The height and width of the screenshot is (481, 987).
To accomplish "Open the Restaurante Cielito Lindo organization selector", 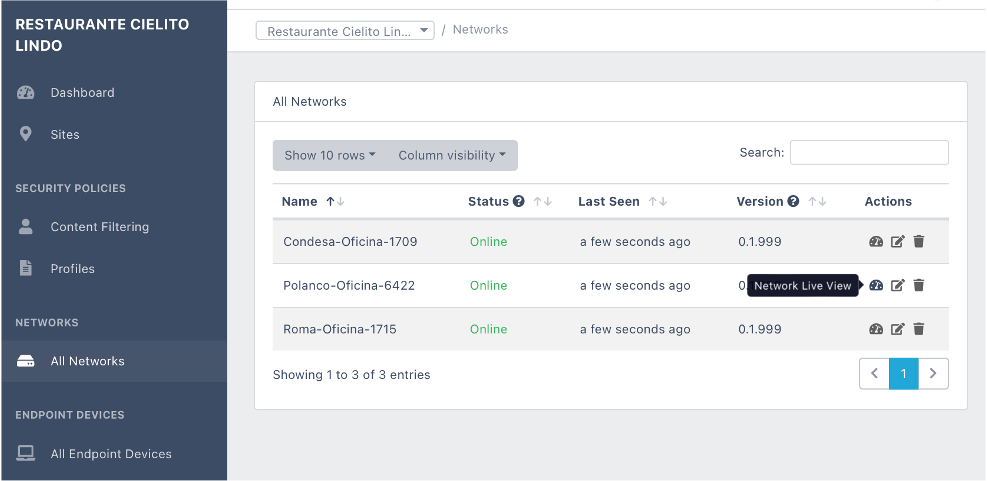I will tap(345, 30).
